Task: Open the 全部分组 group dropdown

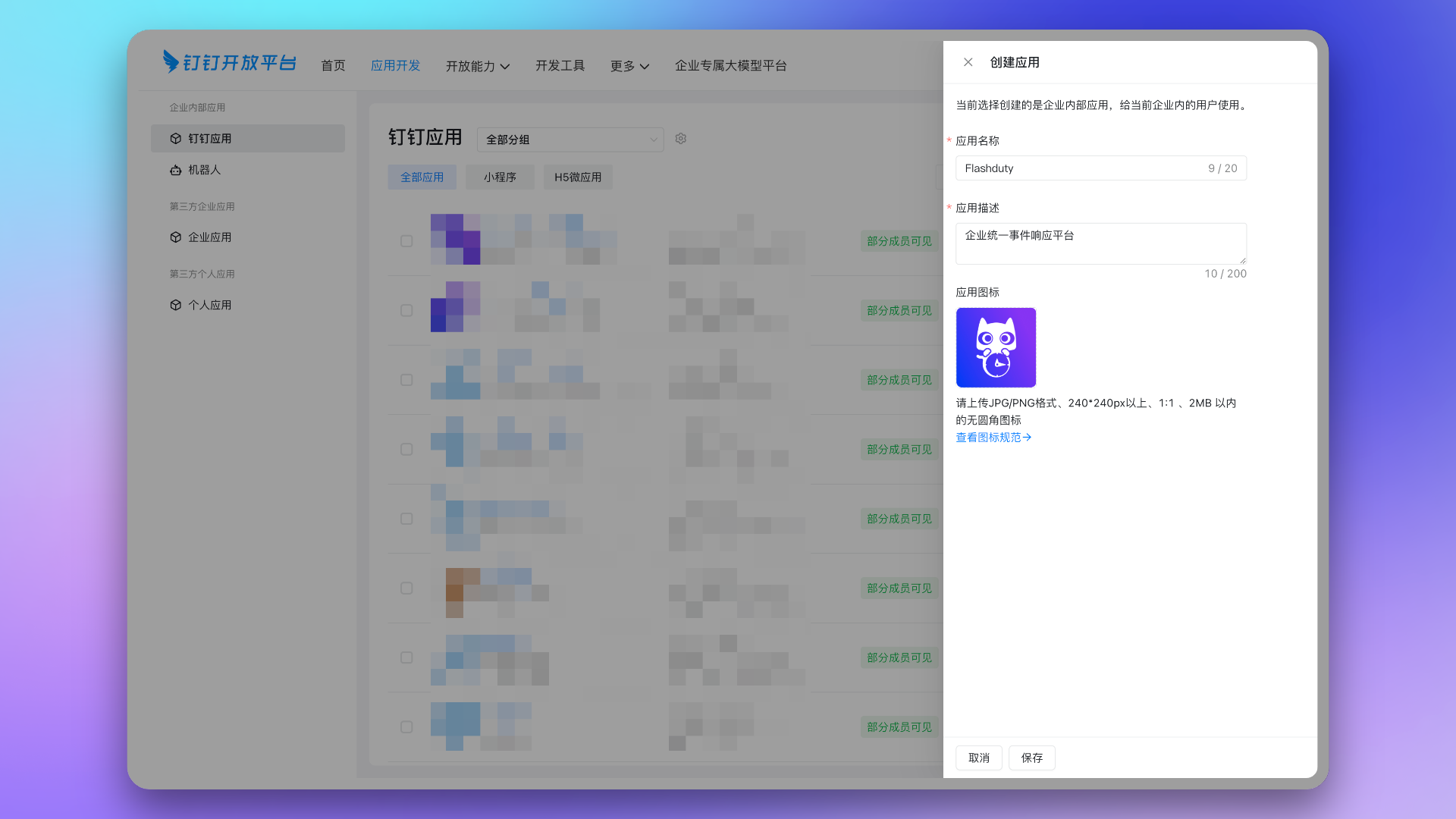Action: [x=570, y=140]
